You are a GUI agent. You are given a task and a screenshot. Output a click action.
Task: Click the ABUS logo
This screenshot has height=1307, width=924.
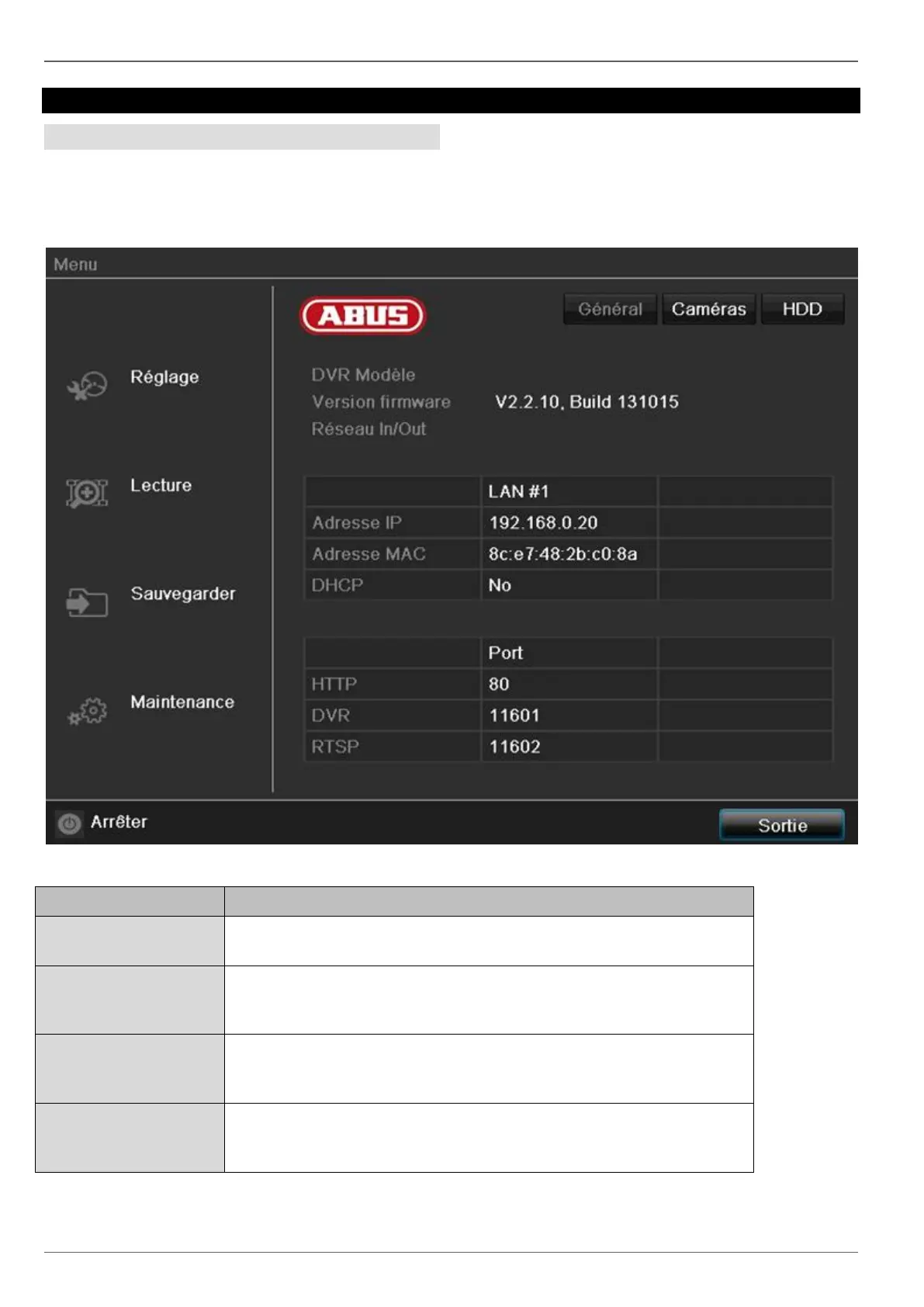coord(363,316)
